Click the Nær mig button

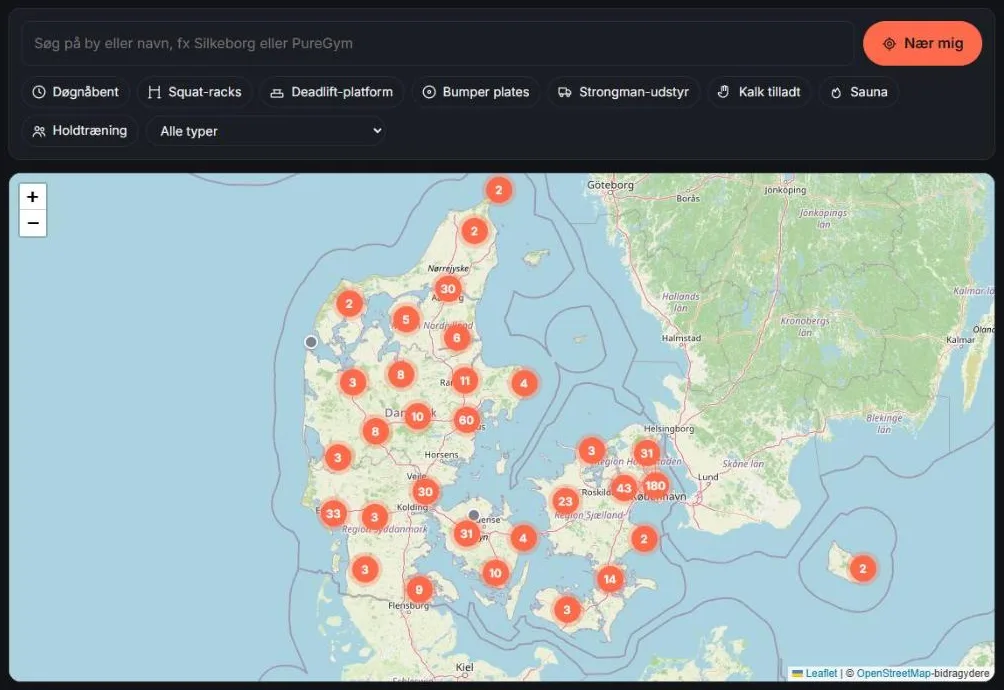922,44
